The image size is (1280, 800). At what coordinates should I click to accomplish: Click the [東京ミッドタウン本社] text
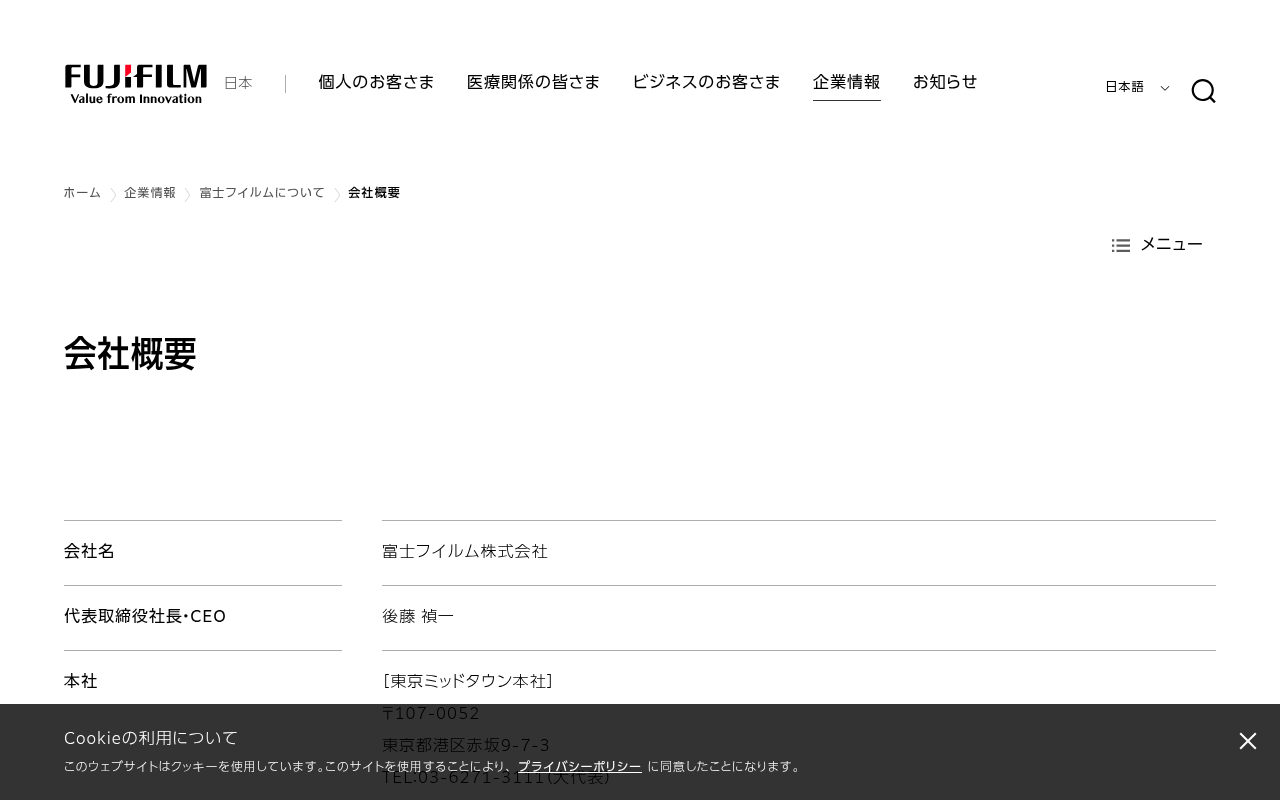(x=468, y=681)
